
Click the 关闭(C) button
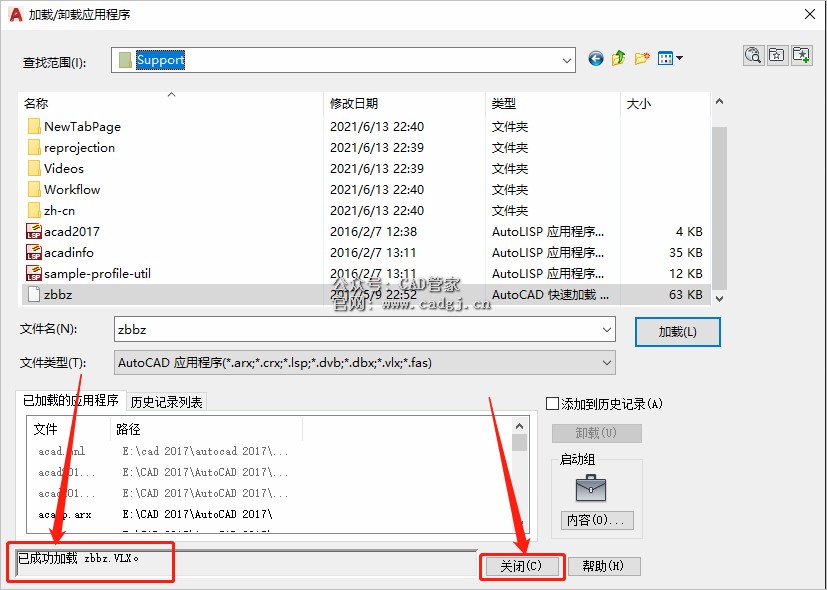pyautogui.click(x=521, y=566)
